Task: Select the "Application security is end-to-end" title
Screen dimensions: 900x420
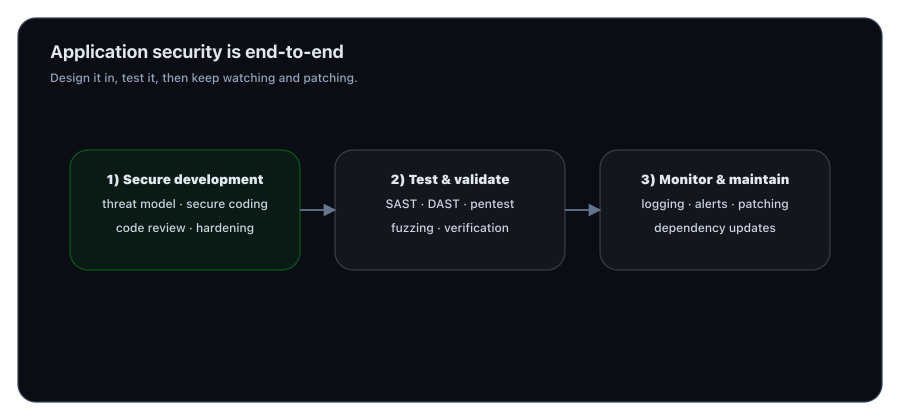Action: 197,52
